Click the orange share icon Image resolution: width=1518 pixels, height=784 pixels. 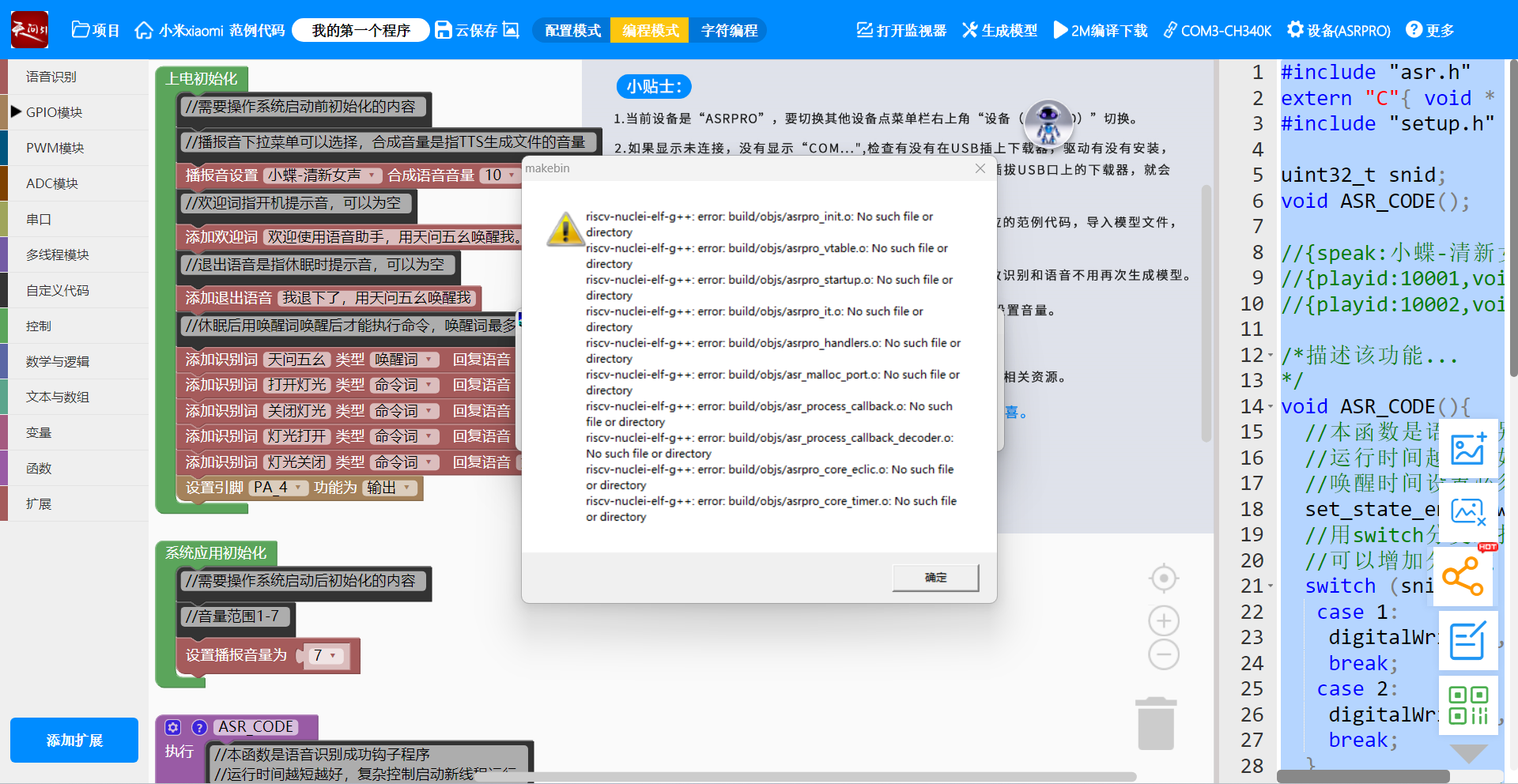click(1463, 576)
